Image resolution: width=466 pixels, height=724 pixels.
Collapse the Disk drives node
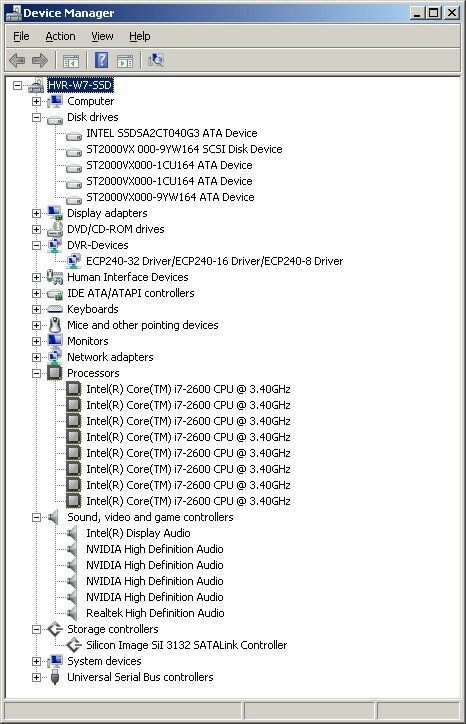(36, 117)
